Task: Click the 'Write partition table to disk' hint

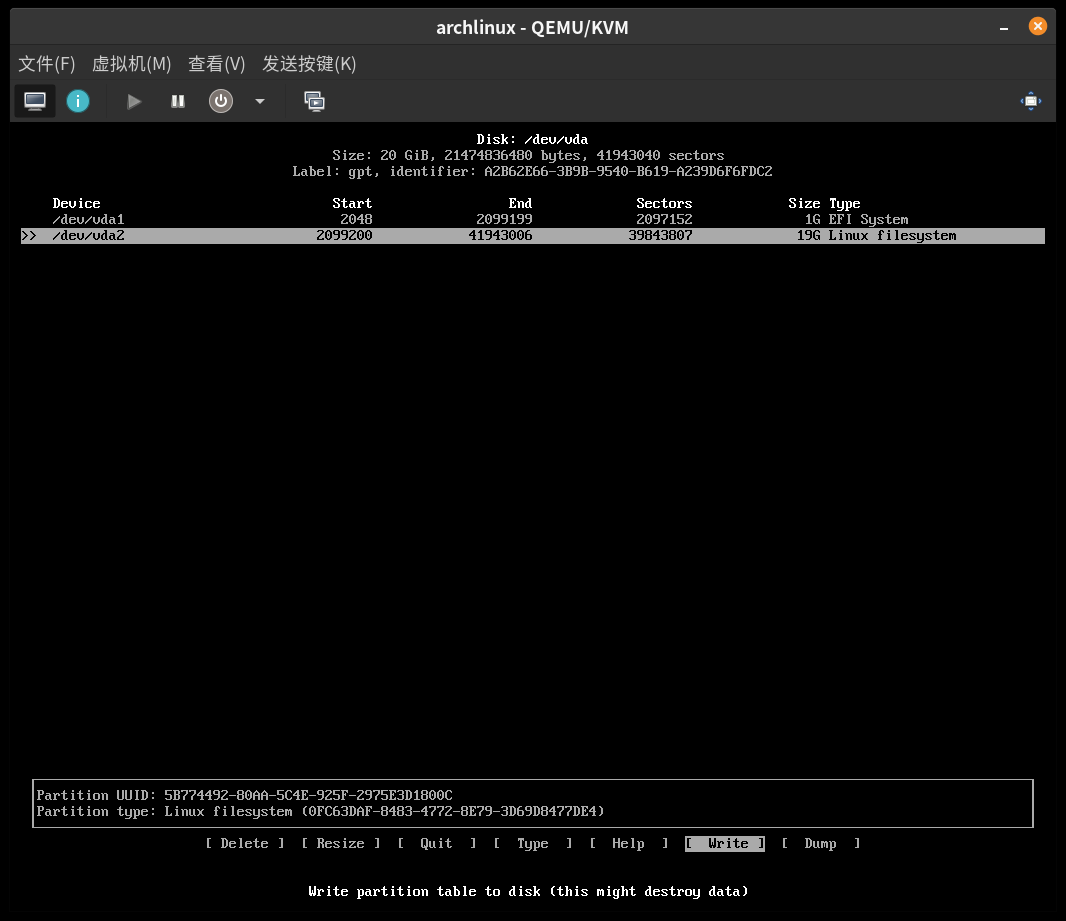Action: 528,892
